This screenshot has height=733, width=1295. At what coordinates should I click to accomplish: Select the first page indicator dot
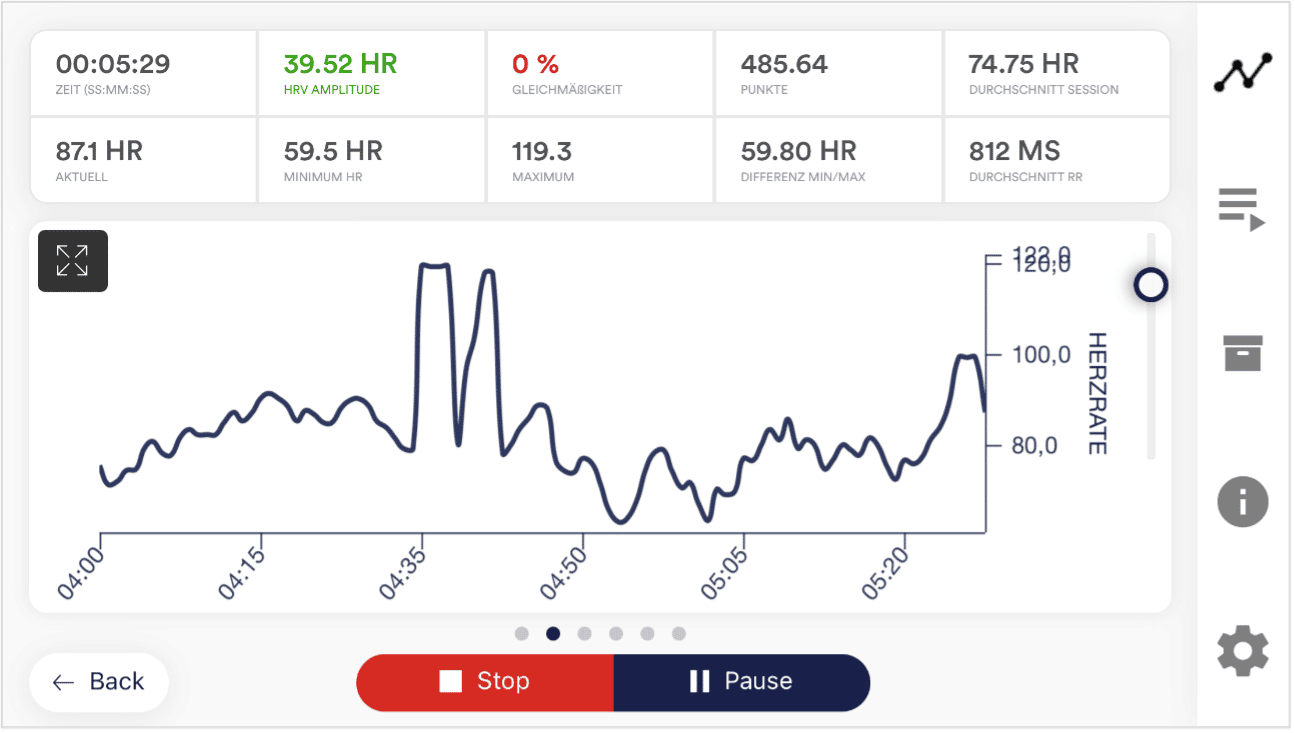coord(521,633)
